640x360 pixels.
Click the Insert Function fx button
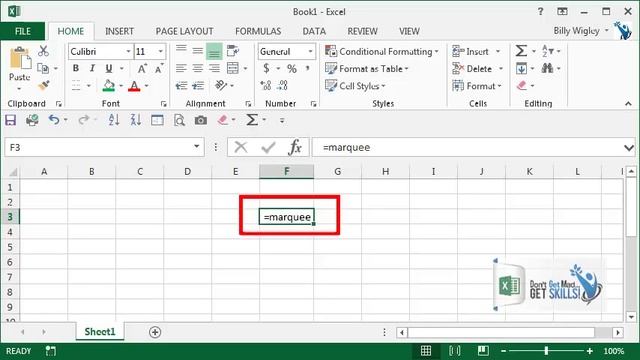coord(295,147)
